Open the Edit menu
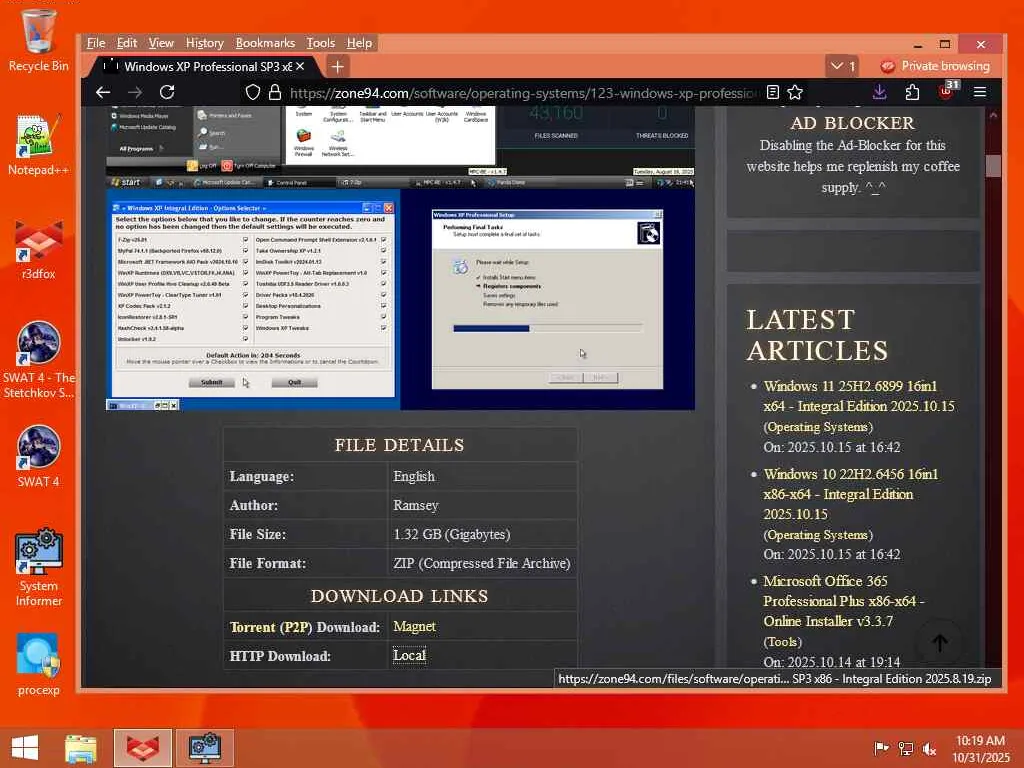The image size is (1024, 768). (127, 43)
